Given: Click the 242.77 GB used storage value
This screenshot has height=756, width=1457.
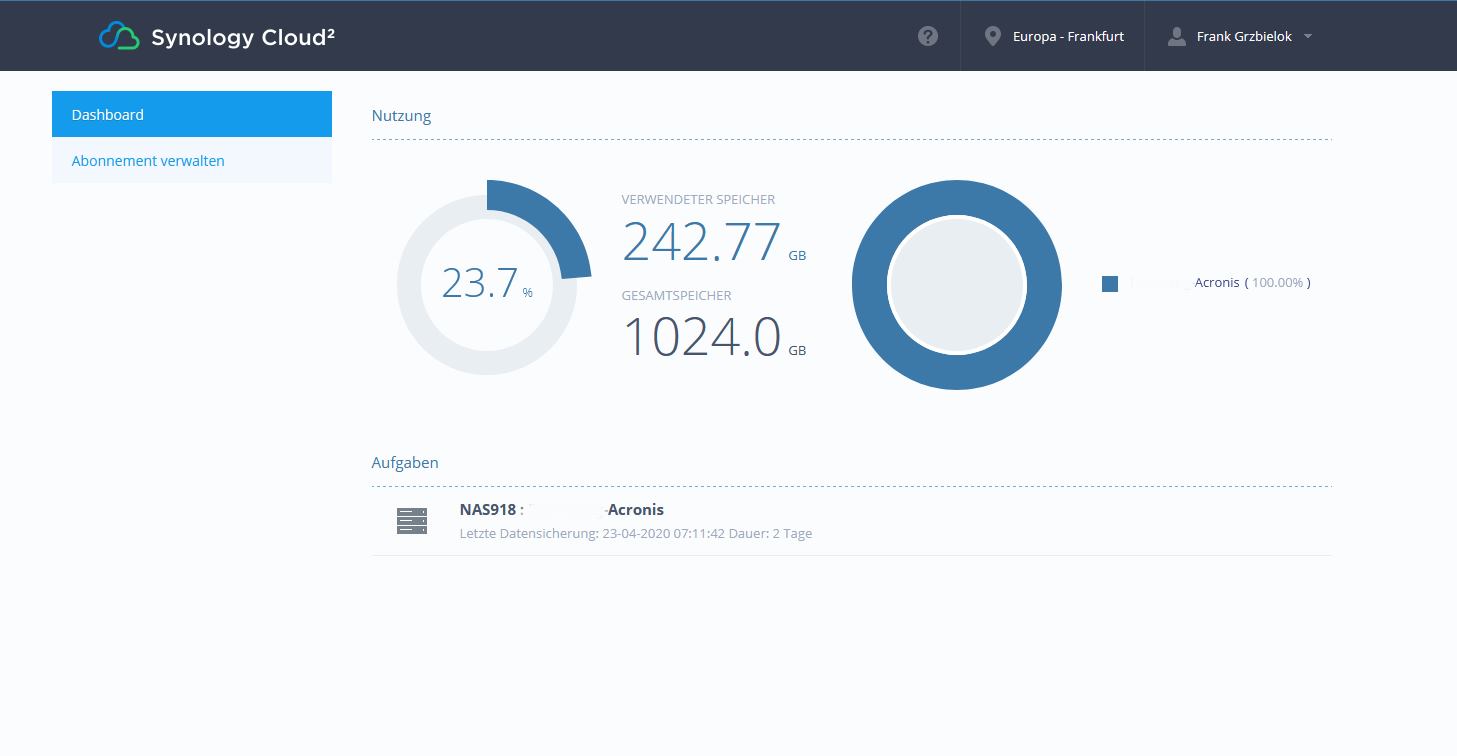Looking at the screenshot, I should 714,242.
